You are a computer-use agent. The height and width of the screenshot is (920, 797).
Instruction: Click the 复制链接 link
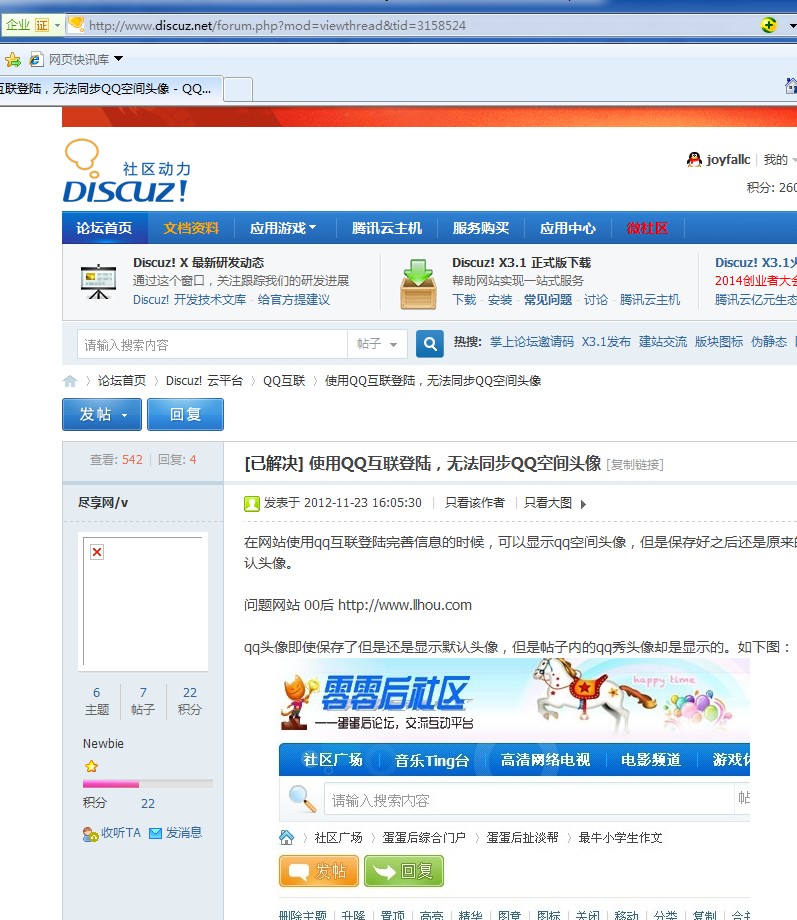[635, 465]
